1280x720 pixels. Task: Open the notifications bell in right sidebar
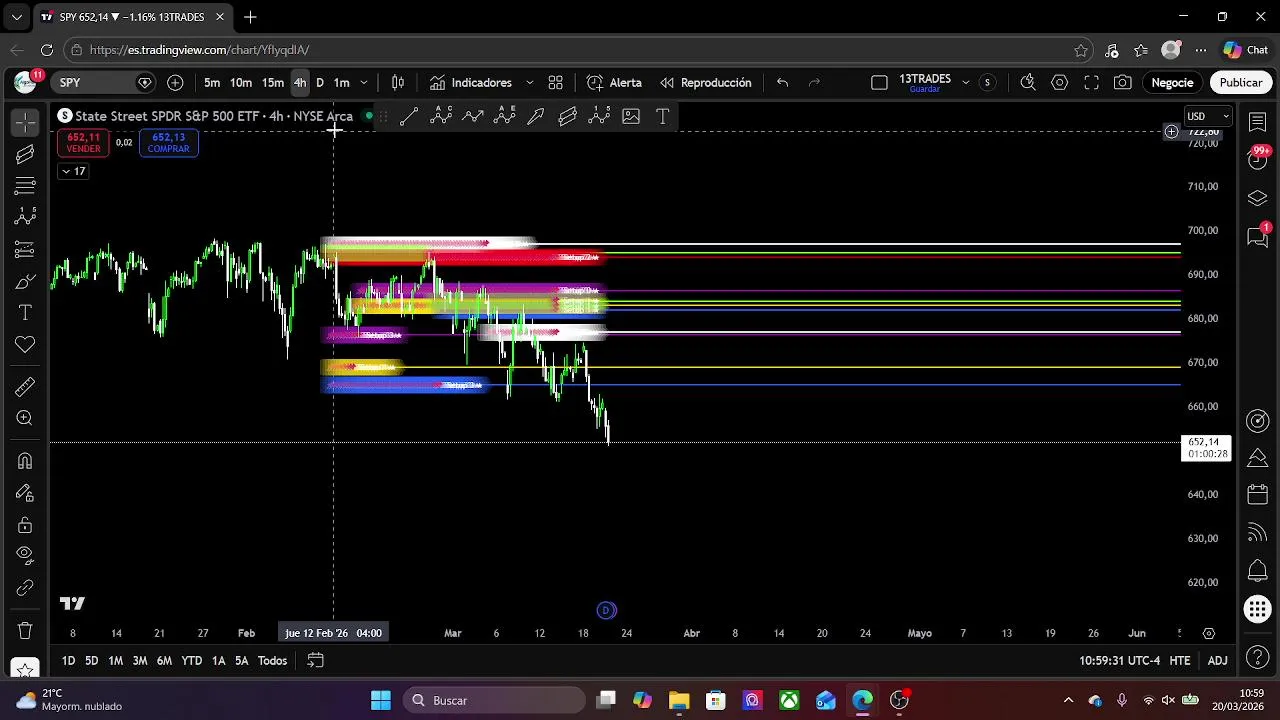[x=1258, y=571]
